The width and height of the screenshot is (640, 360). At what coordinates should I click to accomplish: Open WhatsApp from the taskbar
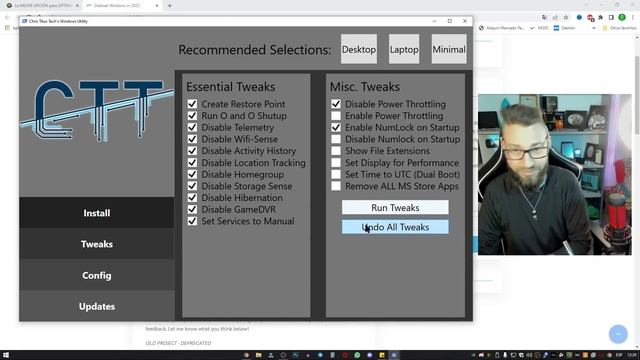click(x=357, y=355)
